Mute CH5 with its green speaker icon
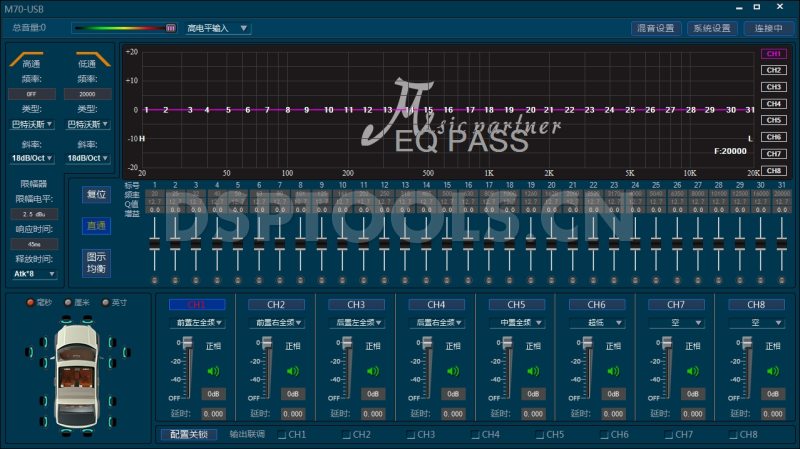 point(533,371)
